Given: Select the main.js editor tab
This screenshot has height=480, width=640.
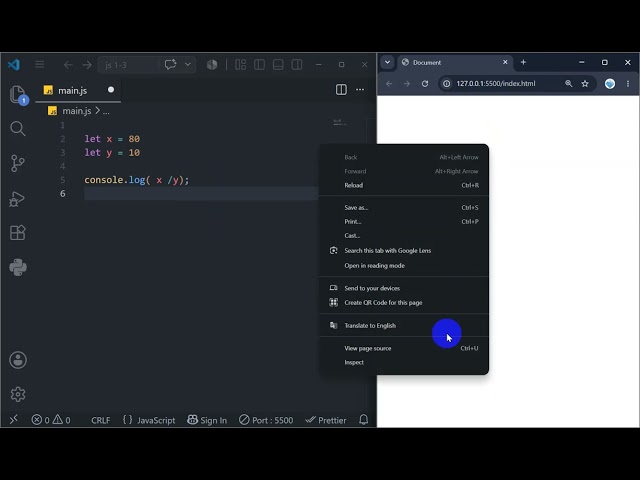Looking at the screenshot, I should pos(78,90).
